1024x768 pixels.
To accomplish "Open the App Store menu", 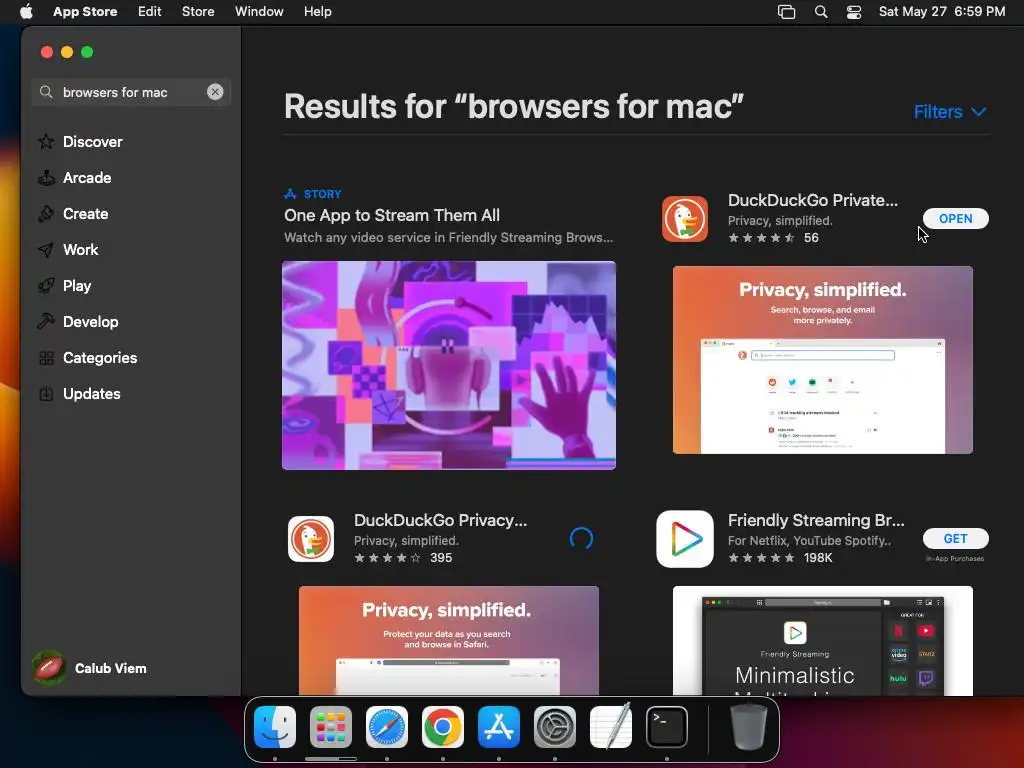I will click(85, 12).
